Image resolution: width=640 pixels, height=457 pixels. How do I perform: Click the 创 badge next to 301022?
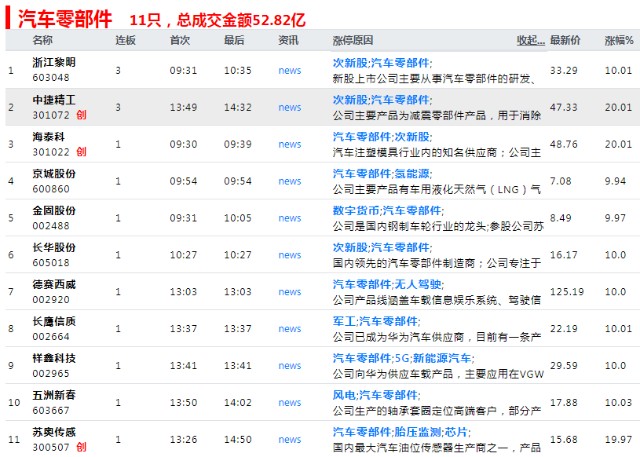point(82,152)
